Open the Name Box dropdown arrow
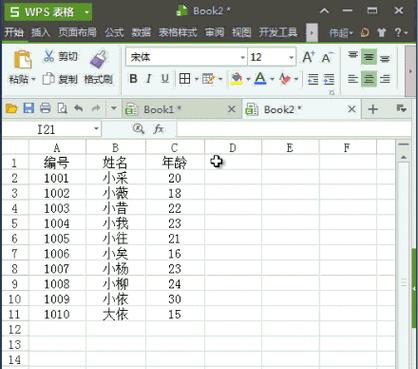 [x=96, y=129]
